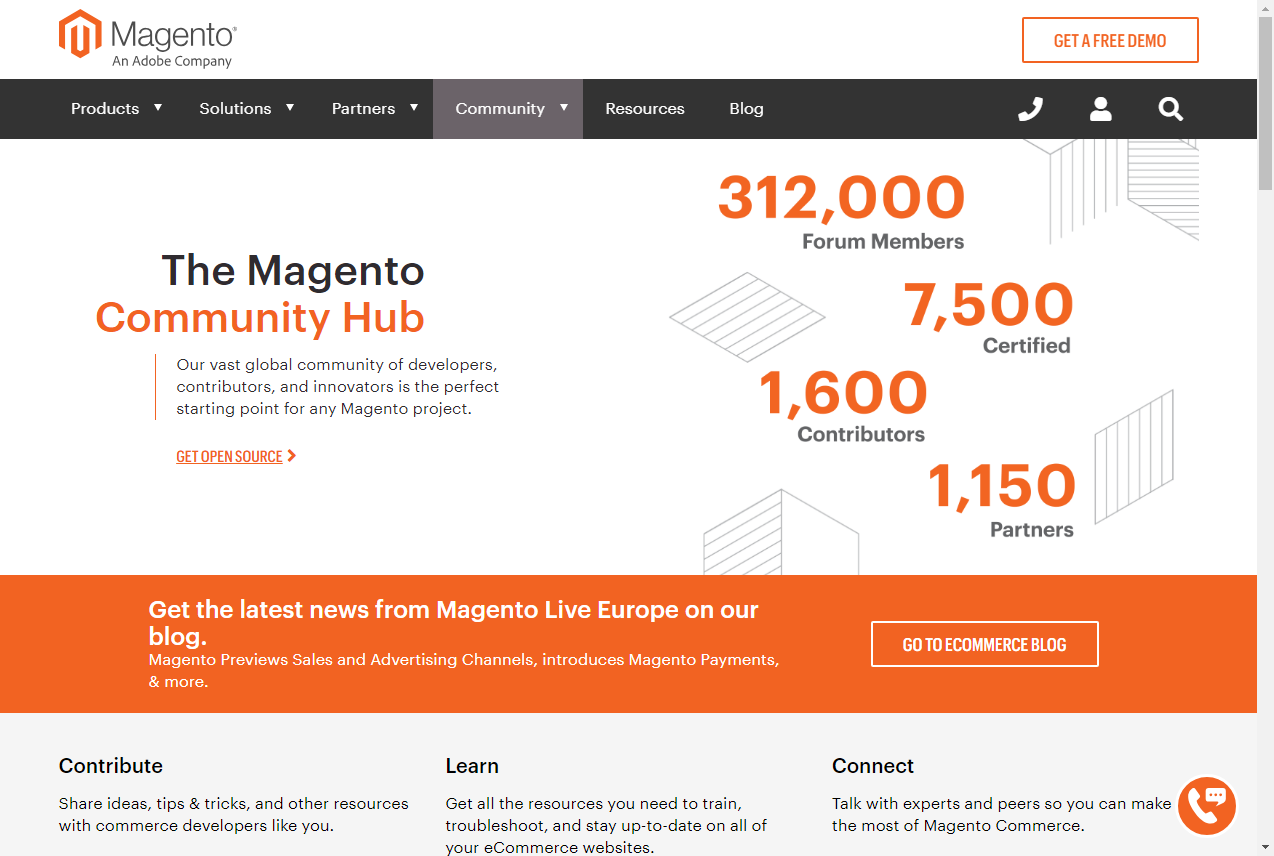Click the 7,500 Certified figure
1274x856 pixels.
coord(988,318)
